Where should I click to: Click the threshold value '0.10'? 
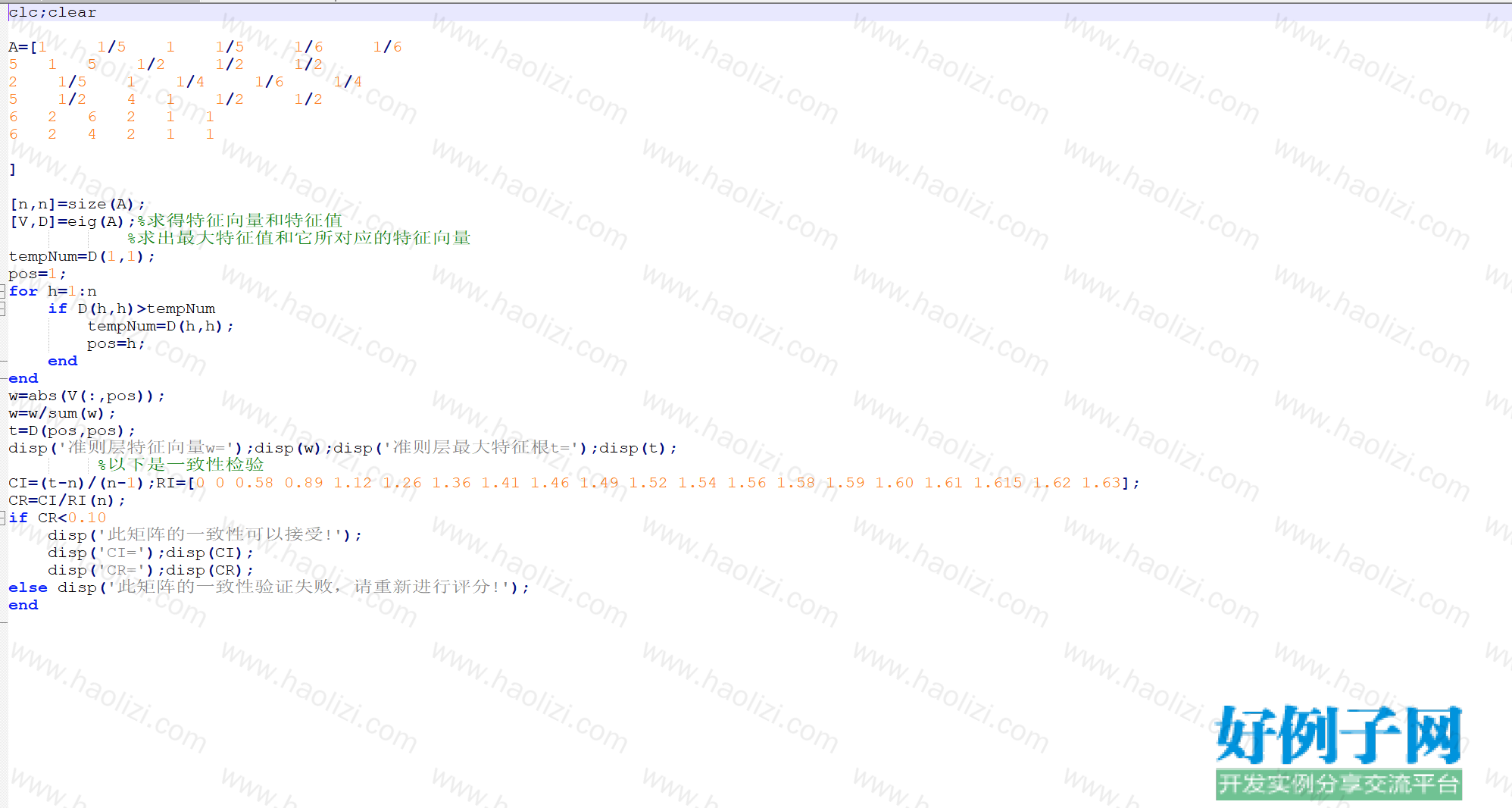[x=87, y=518]
